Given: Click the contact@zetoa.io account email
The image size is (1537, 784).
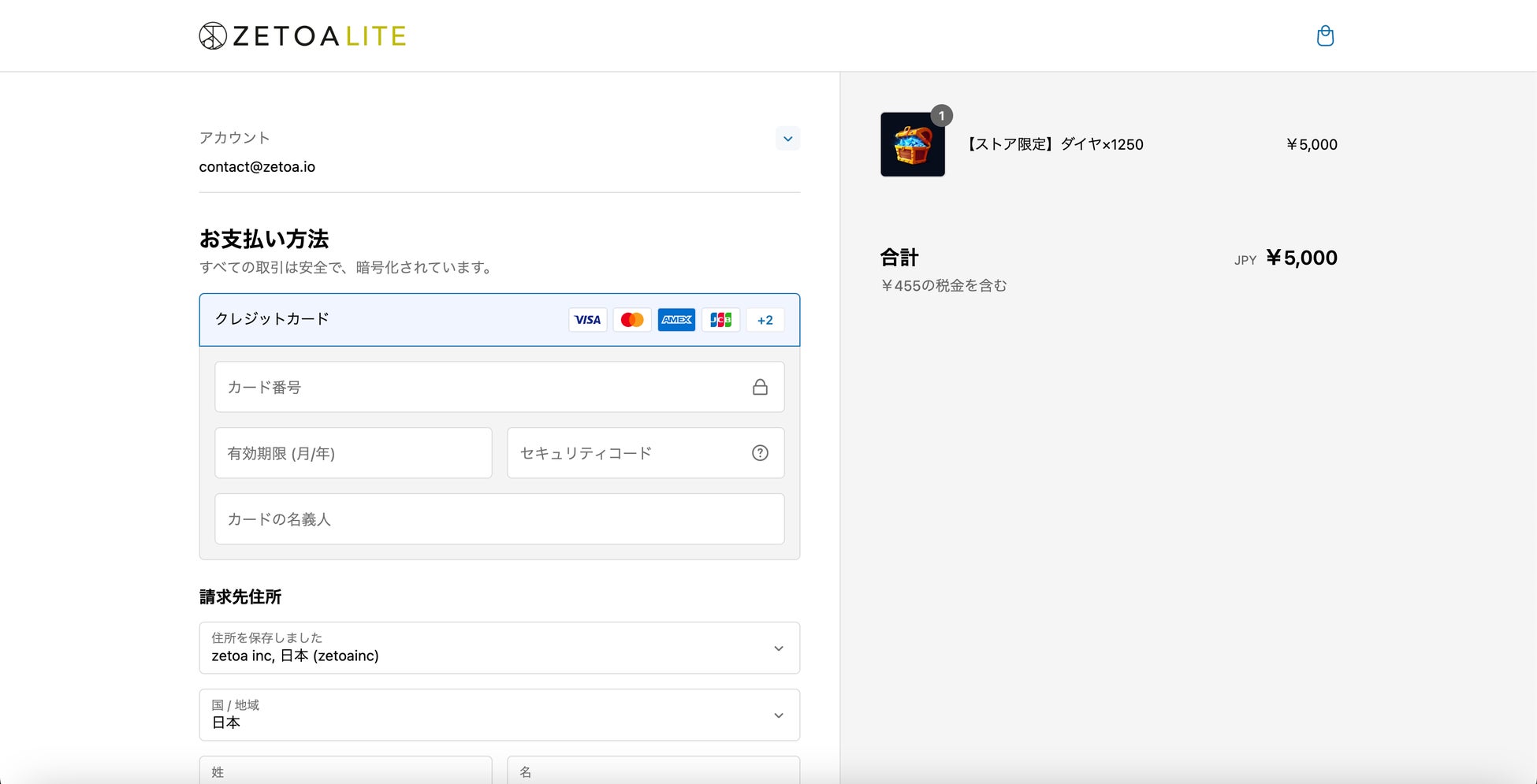Looking at the screenshot, I should (x=257, y=167).
